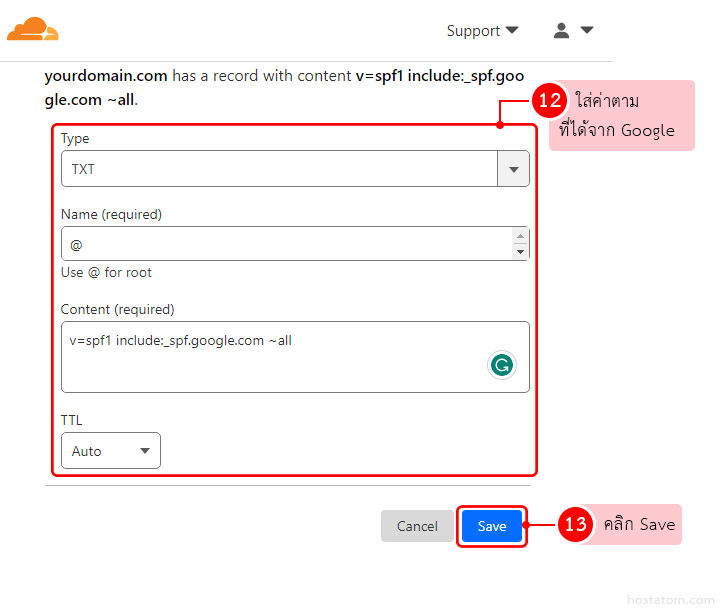Expand the TTL Auto dropdown
Screen dimensions: 720x610
click(x=111, y=451)
